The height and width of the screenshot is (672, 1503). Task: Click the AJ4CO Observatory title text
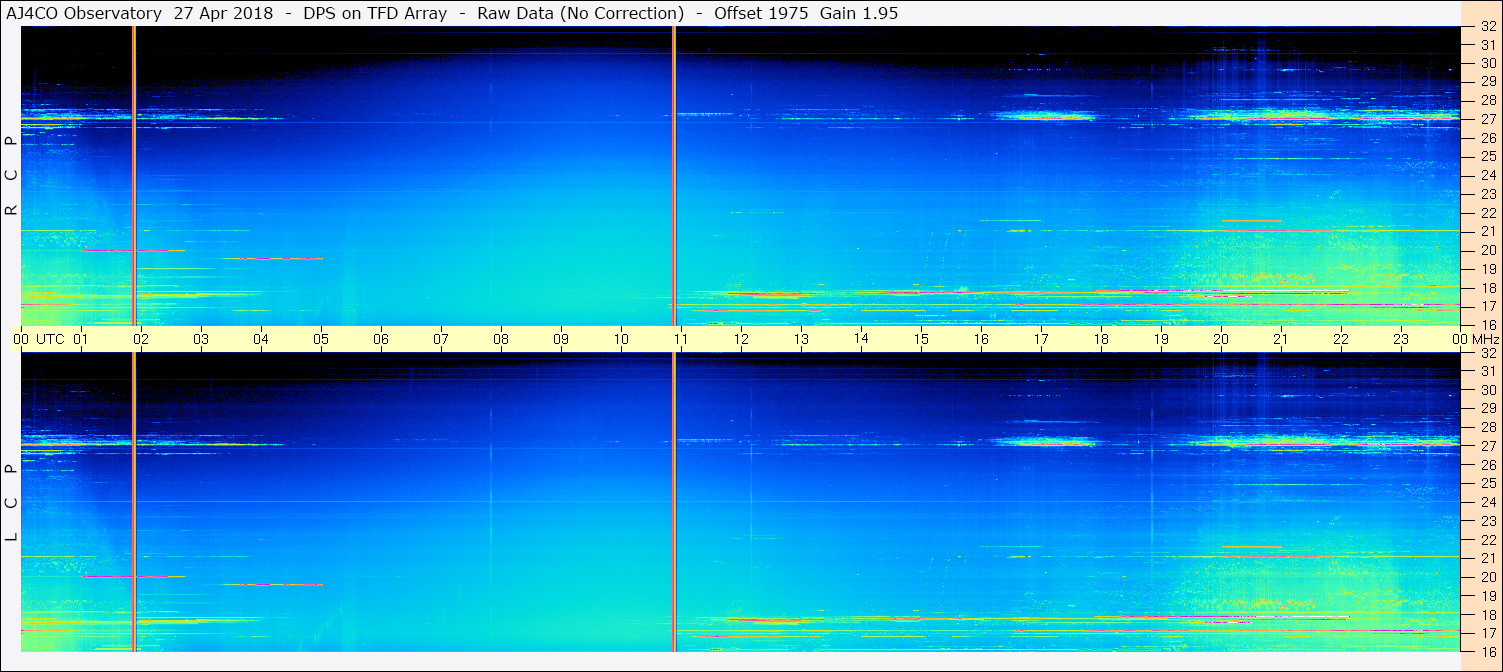[84, 13]
